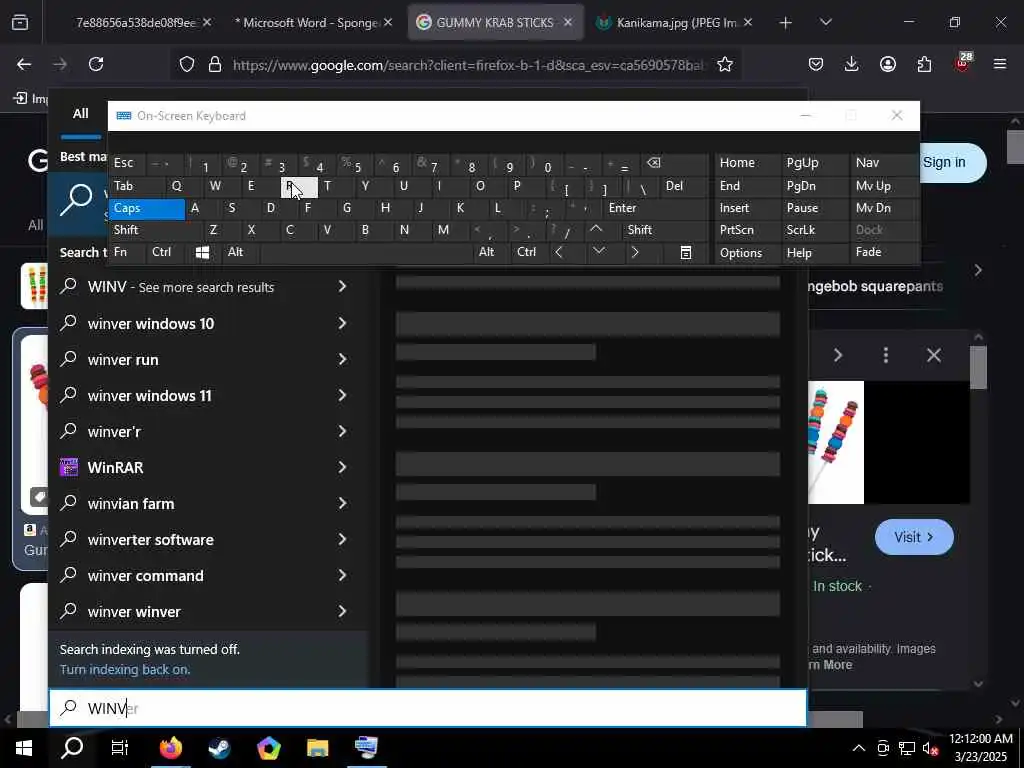Select All tab in search panel
Screen dimensions: 1024x768
(80, 114)
